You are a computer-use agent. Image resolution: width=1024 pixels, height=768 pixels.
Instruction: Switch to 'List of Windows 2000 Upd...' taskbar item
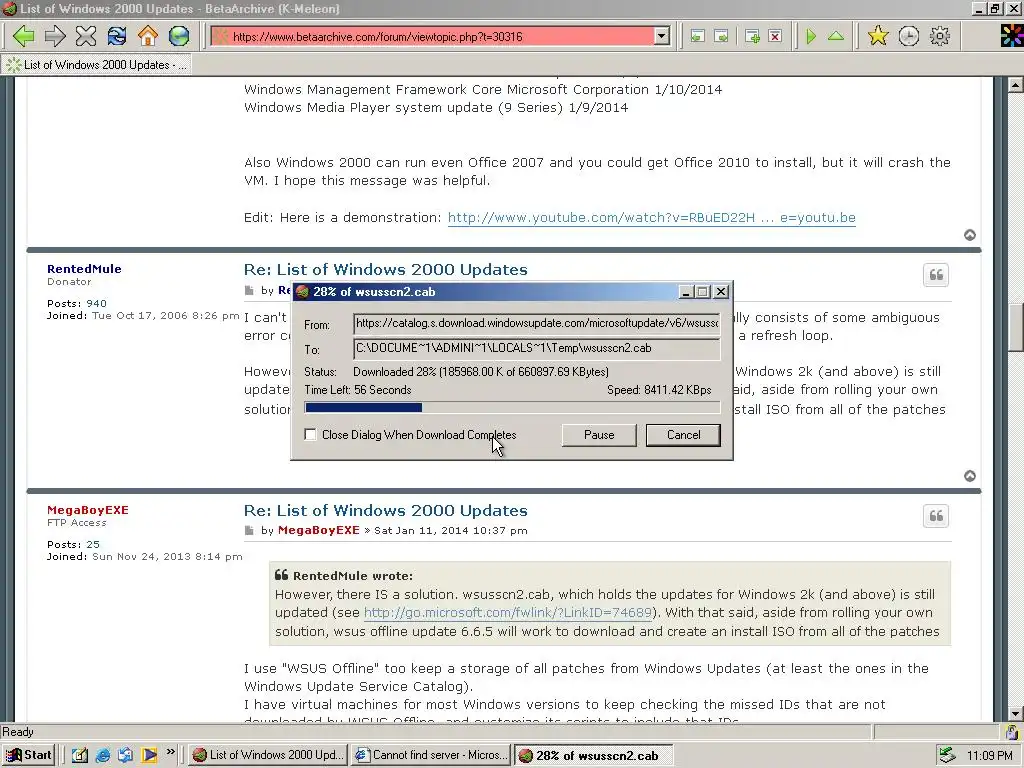[268, 755]
